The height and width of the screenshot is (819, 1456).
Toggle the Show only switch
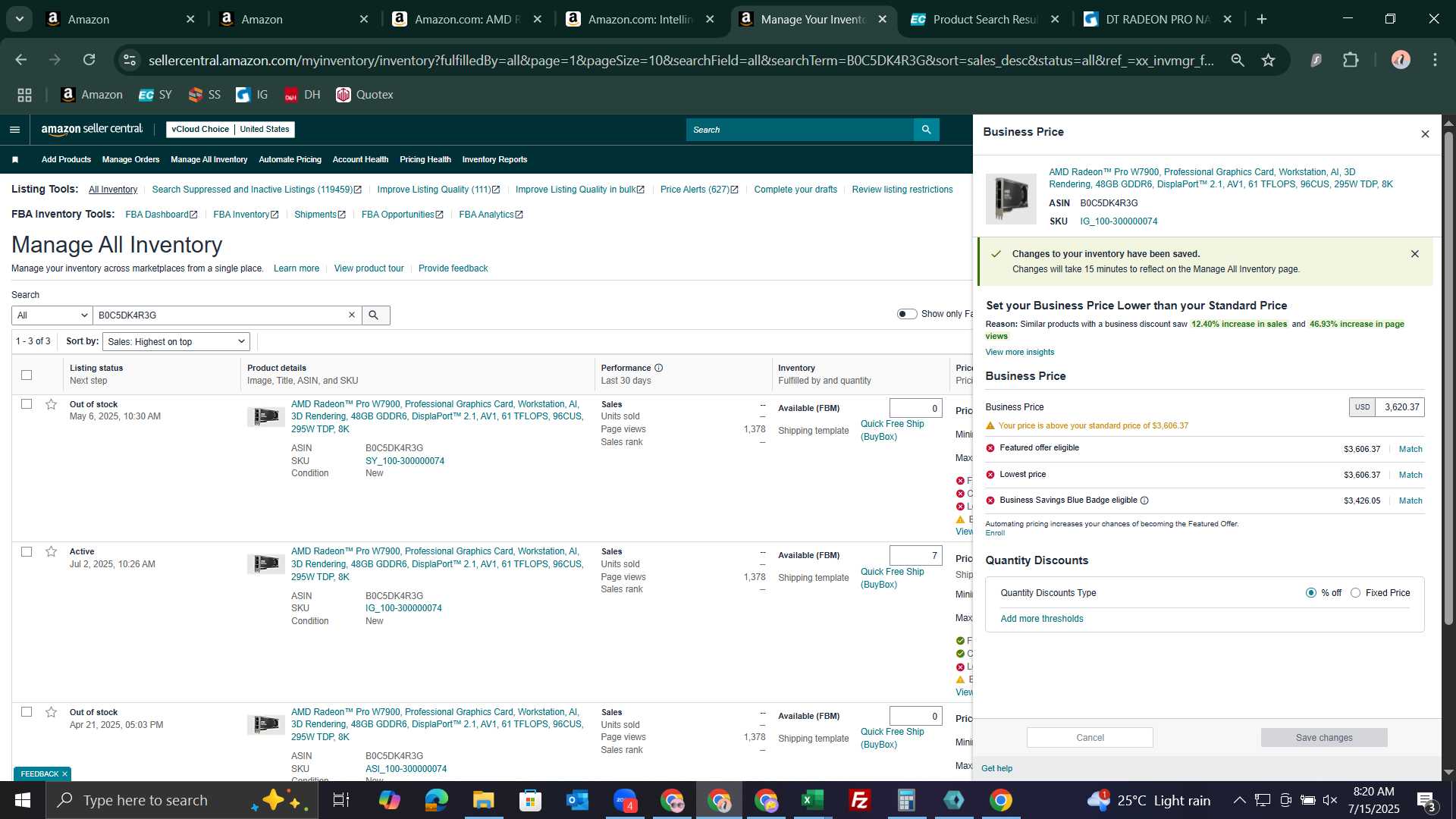(907, 314)
